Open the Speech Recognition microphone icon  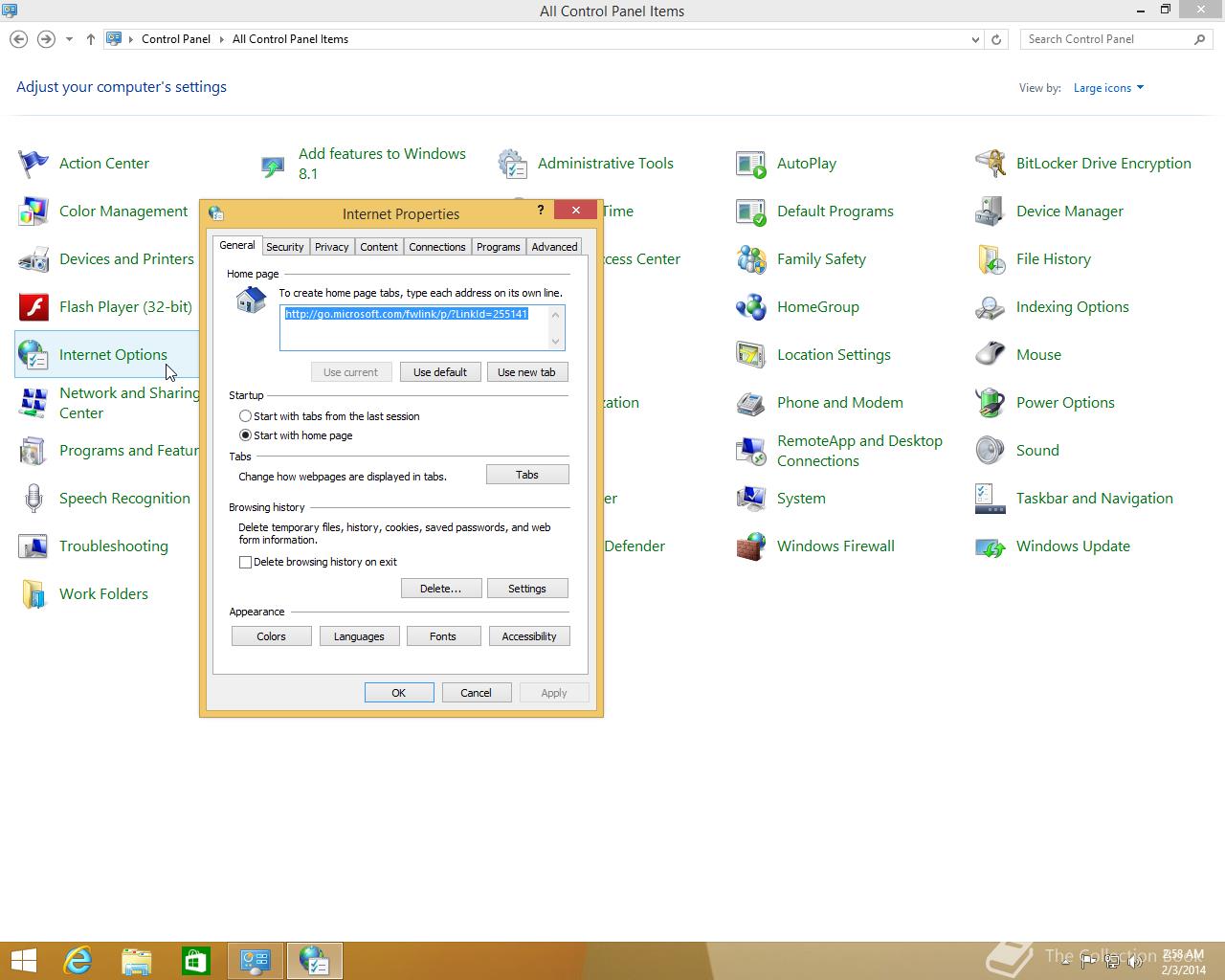33,499
